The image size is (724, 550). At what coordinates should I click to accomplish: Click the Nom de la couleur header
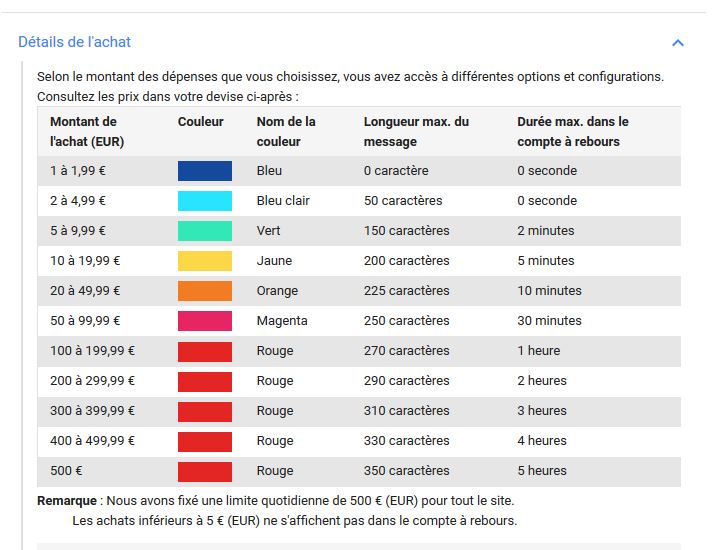click(286, 132)
